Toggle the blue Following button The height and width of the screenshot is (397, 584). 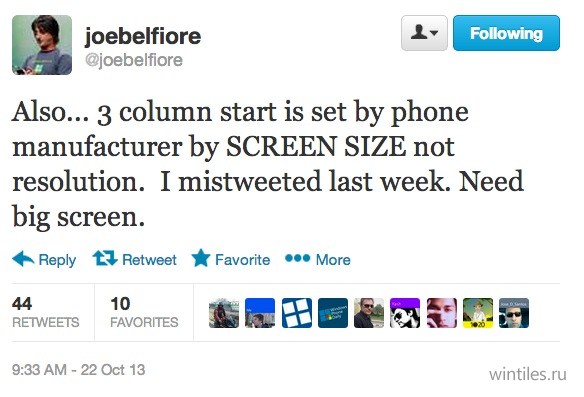(506, 33)
